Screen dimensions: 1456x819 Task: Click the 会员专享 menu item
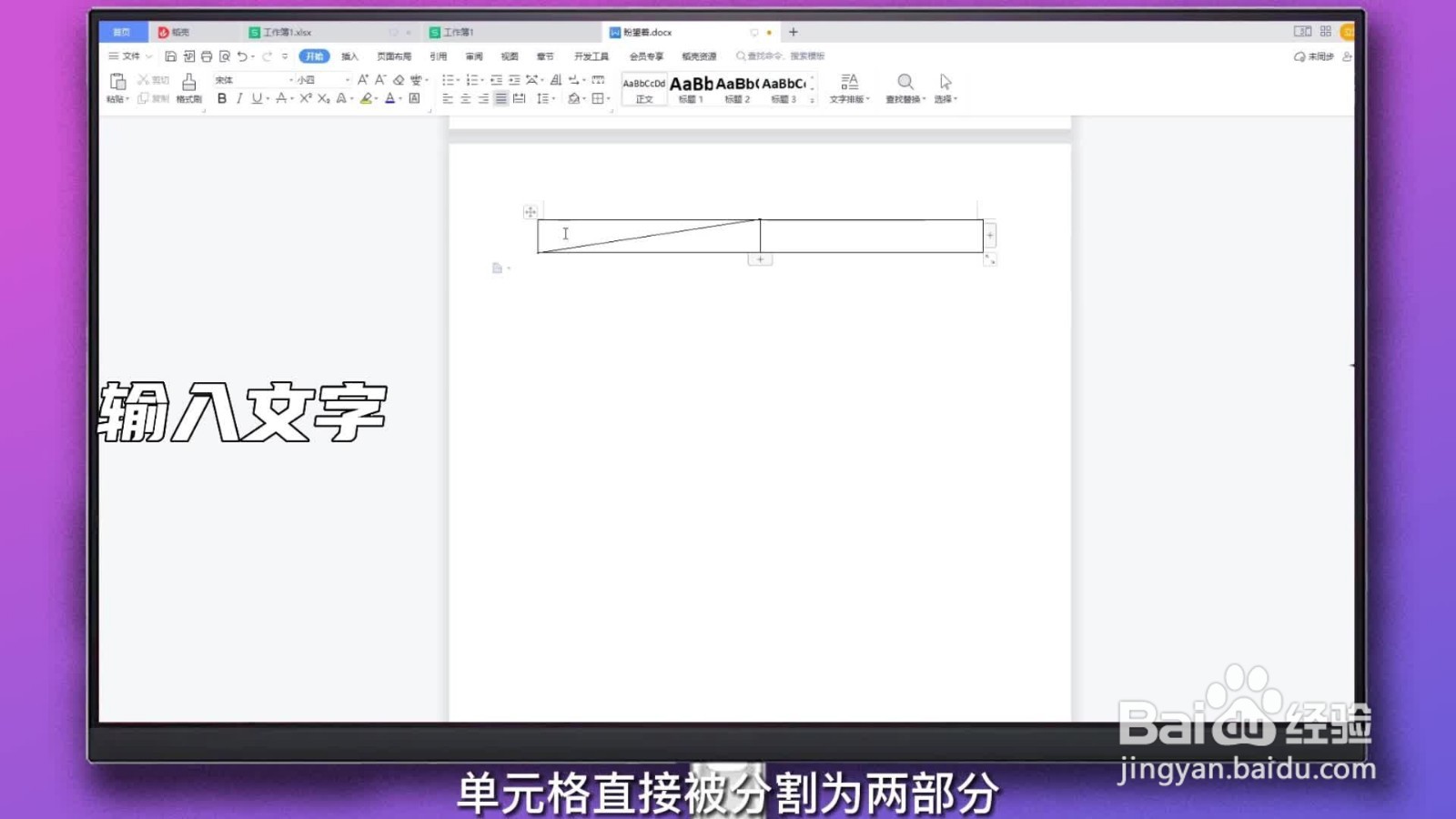[x=645, y=56]
